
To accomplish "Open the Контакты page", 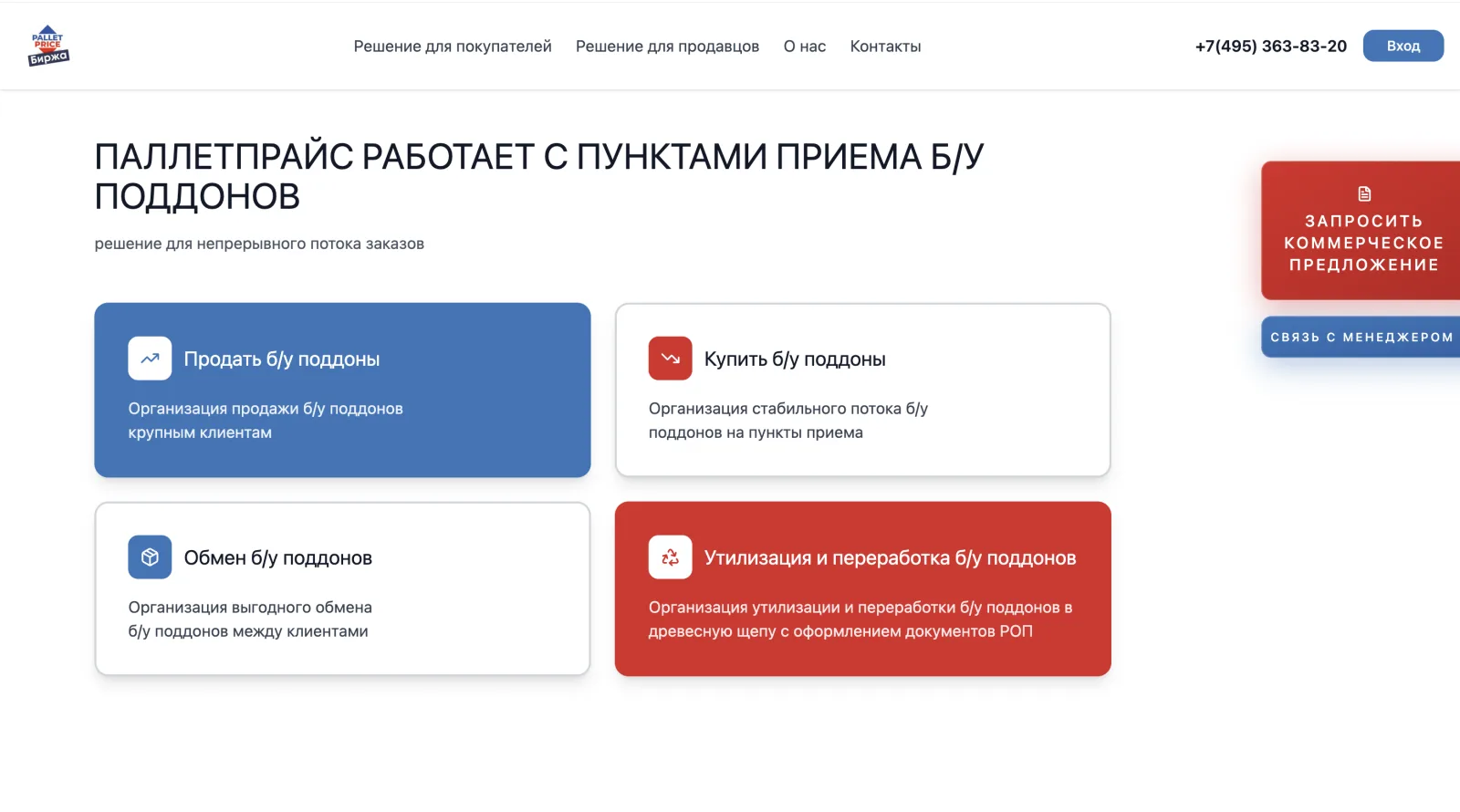I will pos(885,47).
